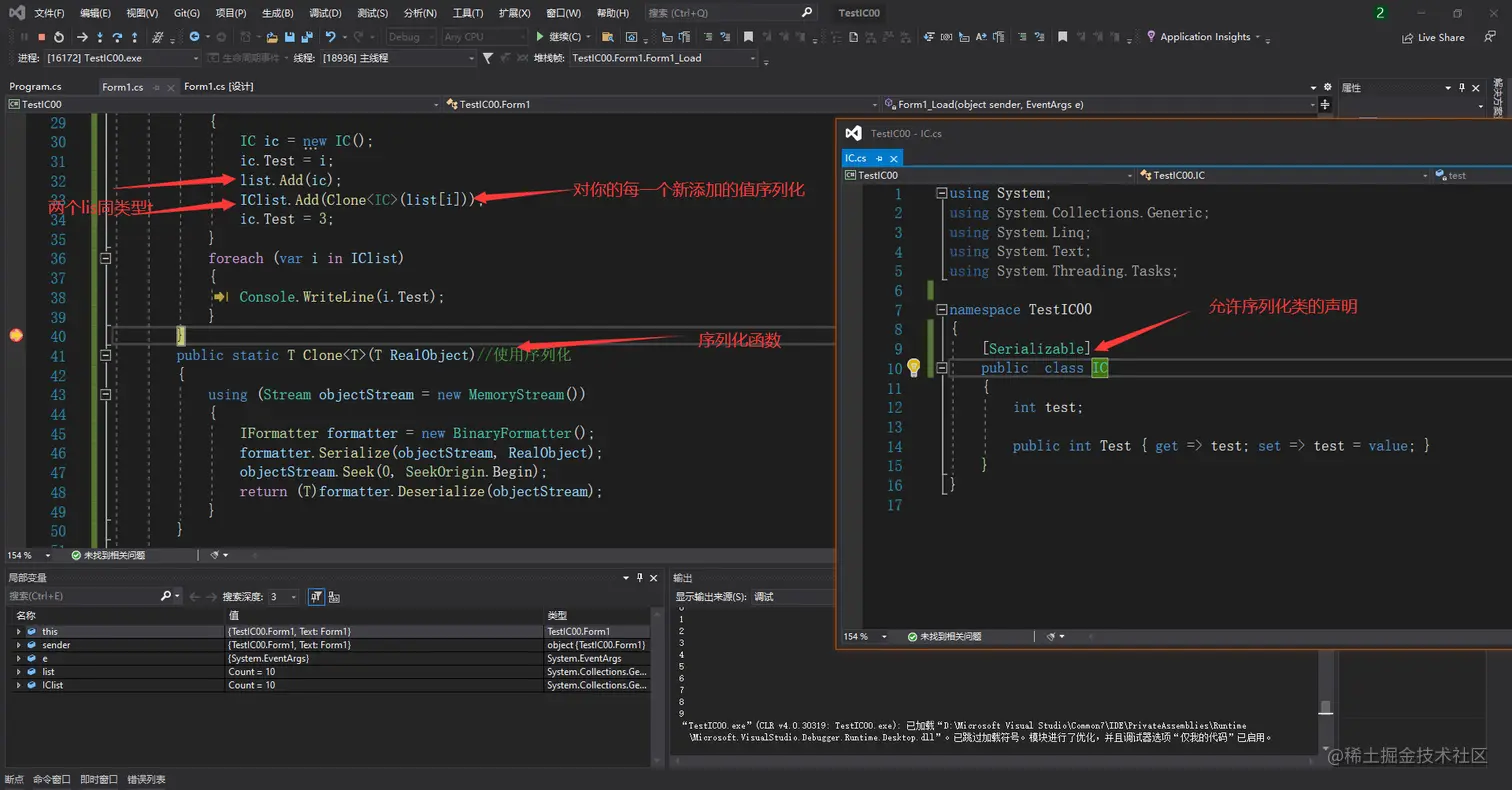1512x790 pixels.
Task: Switch to the Program.cs tab
Action: click(36, 87)
